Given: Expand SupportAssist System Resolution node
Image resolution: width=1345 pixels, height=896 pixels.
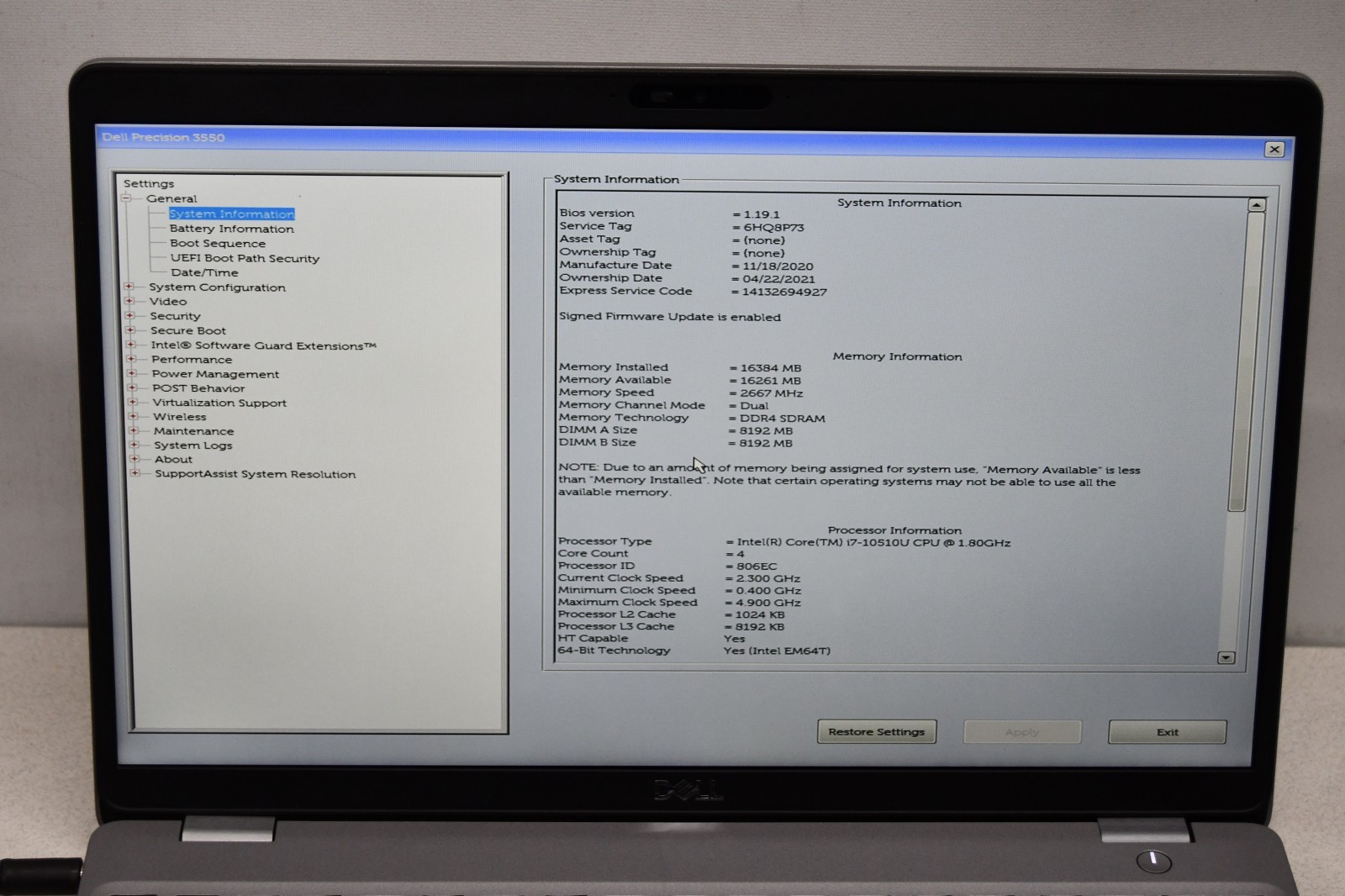Looking at the screenshot, I should (134, 473).
